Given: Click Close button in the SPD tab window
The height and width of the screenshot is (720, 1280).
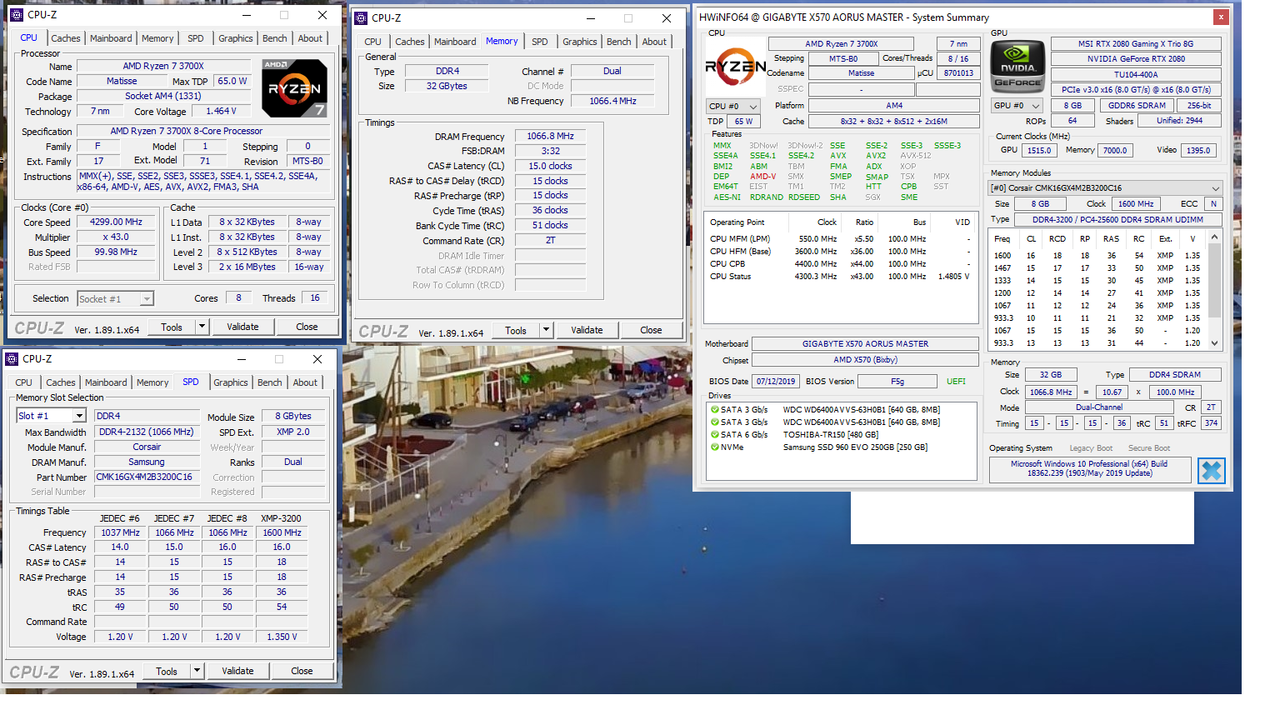Looking at the screenshot, I should tap(302, 671).
